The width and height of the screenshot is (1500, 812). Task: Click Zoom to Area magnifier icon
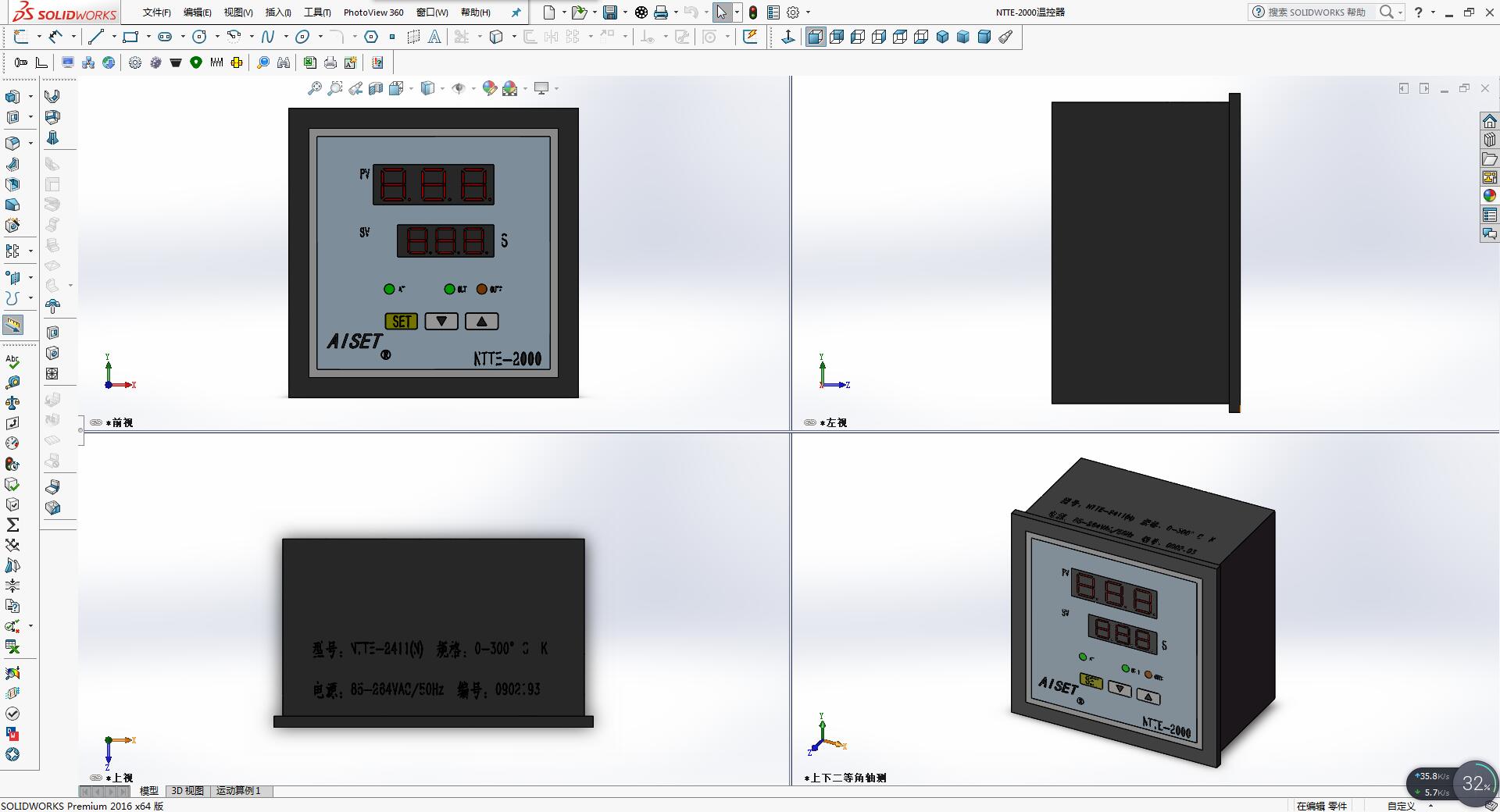tap(335, 88)
